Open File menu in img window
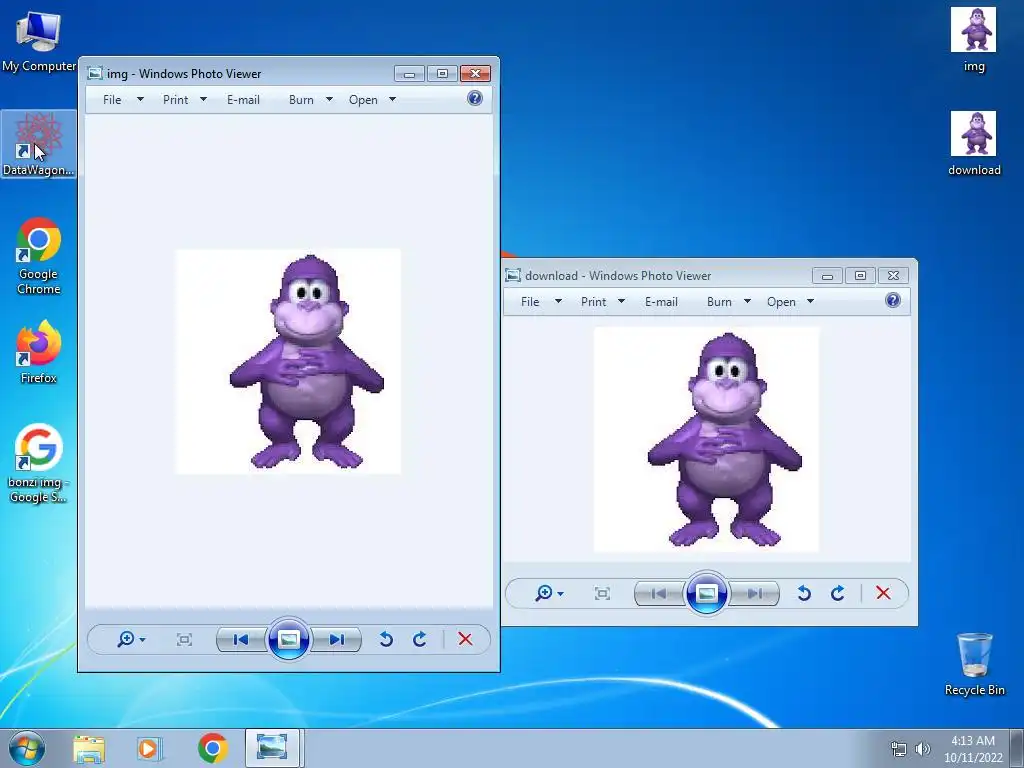1024x768 pixels. click(112, 100)
